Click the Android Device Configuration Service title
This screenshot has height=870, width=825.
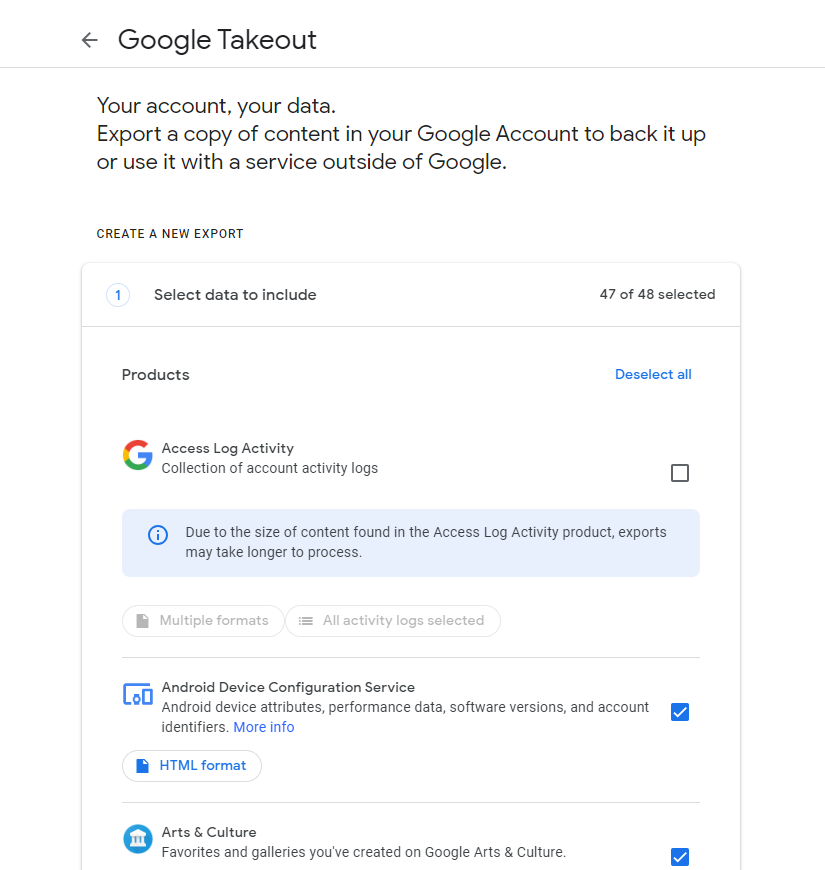point(288,687)
